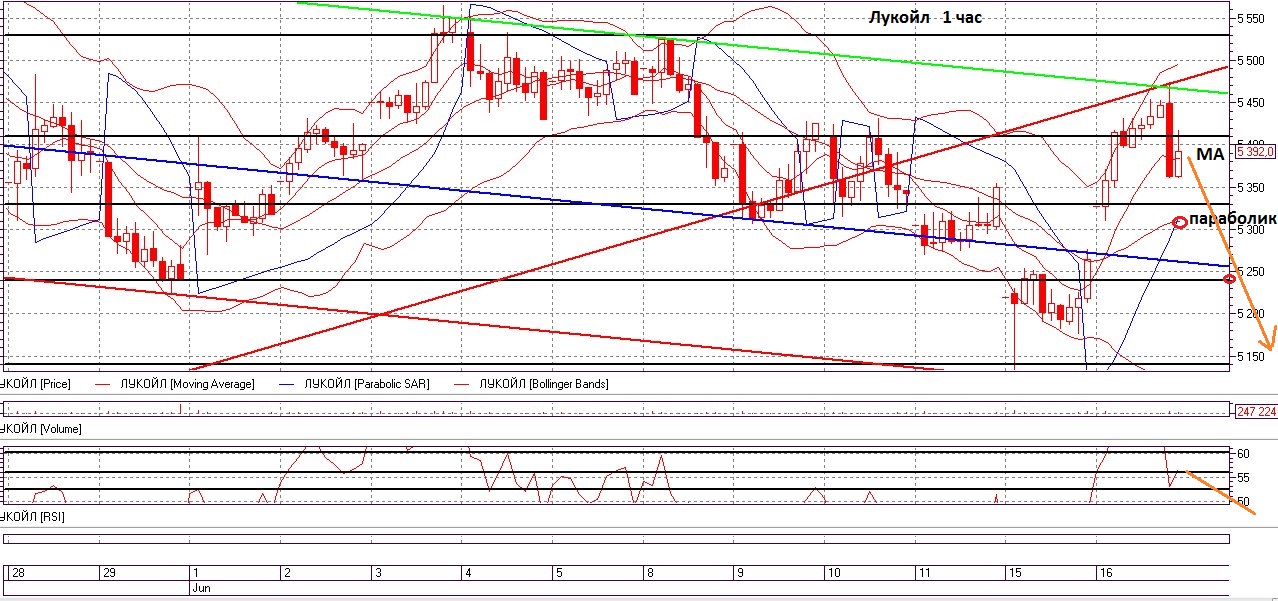Click date 16 on the time axis

1105,573
